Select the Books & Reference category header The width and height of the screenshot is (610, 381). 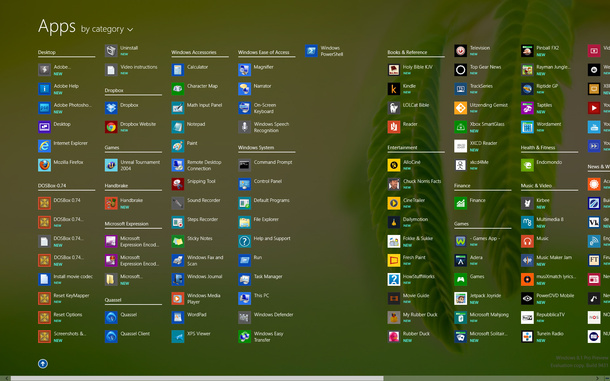[407, 52]
